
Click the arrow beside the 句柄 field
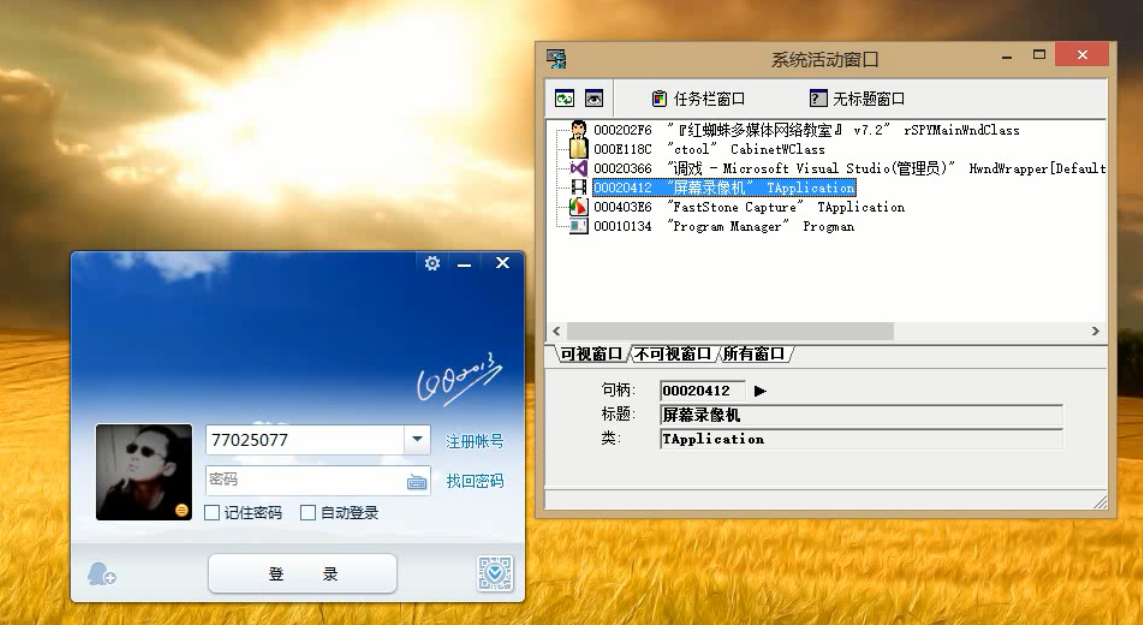[x=760, y=392]
